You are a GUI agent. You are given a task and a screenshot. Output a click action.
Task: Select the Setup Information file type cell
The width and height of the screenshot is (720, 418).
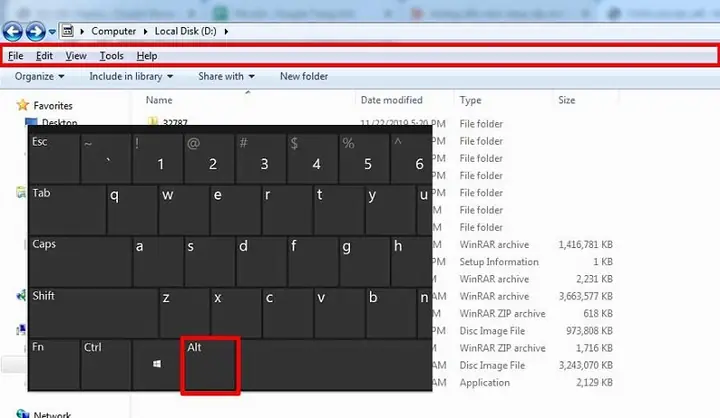click(x=499, y=262)
